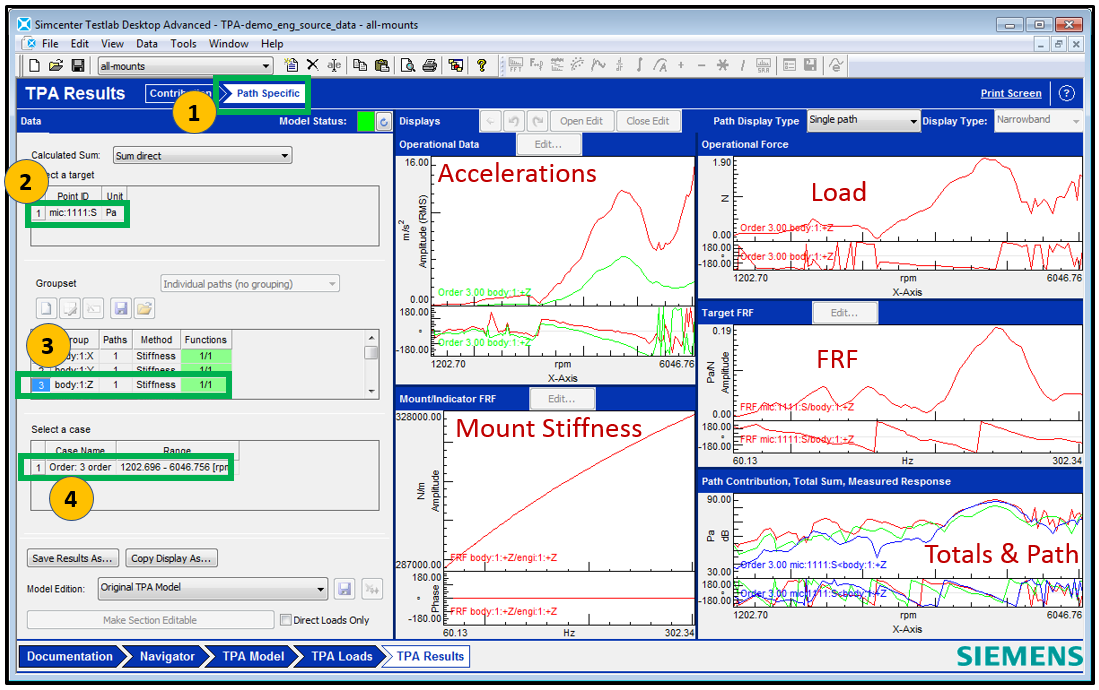Click the group table scroll-up arrow
Image resolution: width=1099 pixels, height=690 pixels.
371,337
